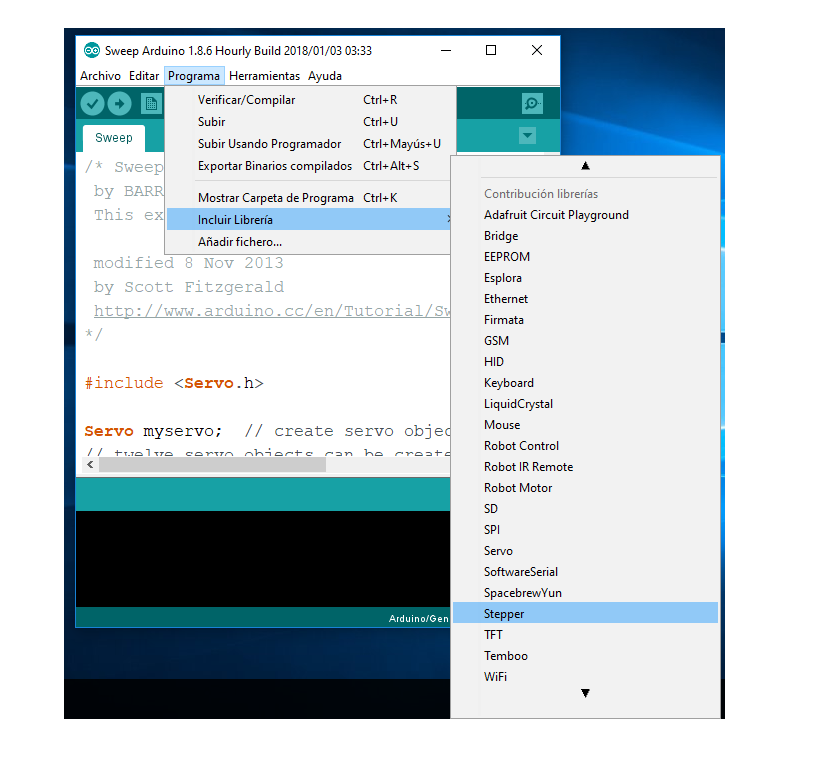
Task: Include the Esplora library
Action: click(585, 278)
